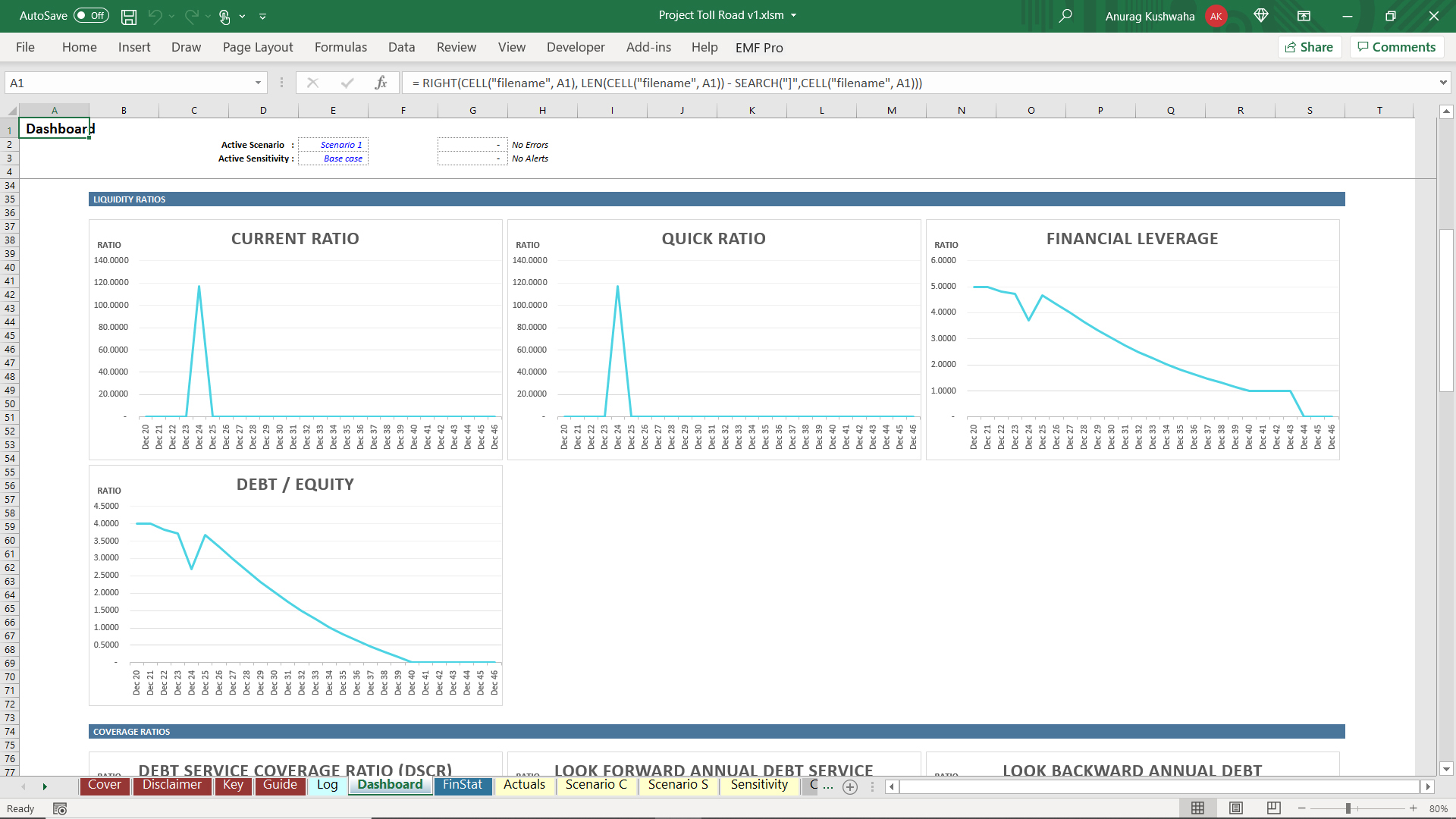Click the zoom slider handle

pos(1348,808)
